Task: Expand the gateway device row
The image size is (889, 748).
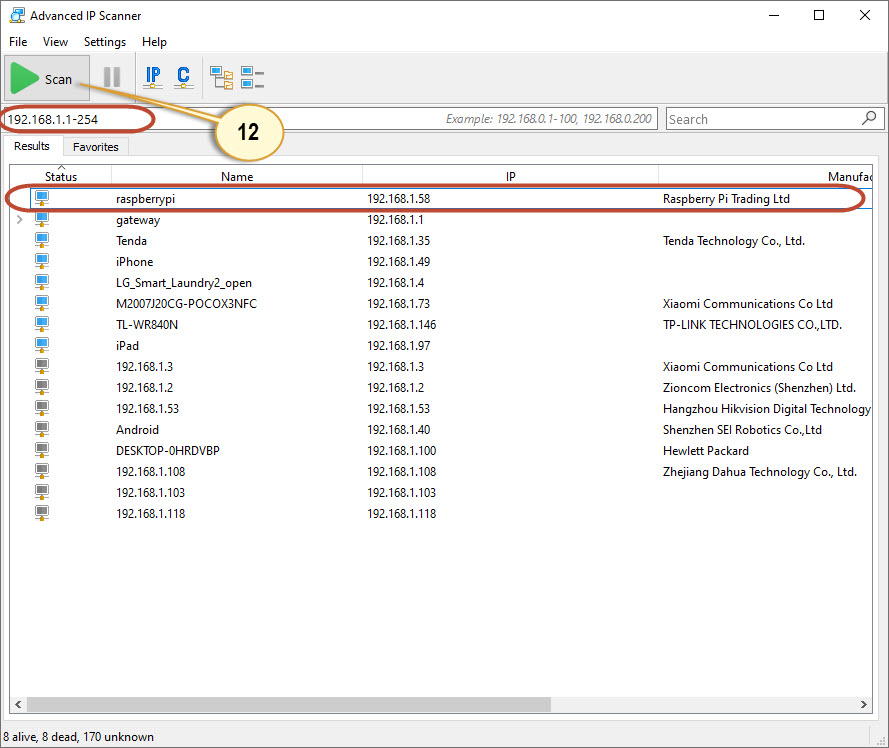Action: 21,220
